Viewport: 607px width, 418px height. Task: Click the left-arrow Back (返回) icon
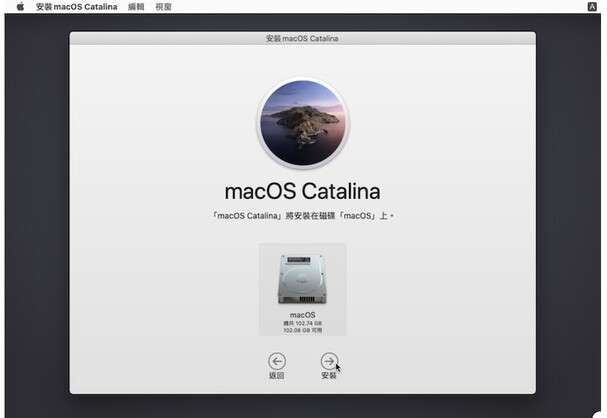[x=277, y=361]
